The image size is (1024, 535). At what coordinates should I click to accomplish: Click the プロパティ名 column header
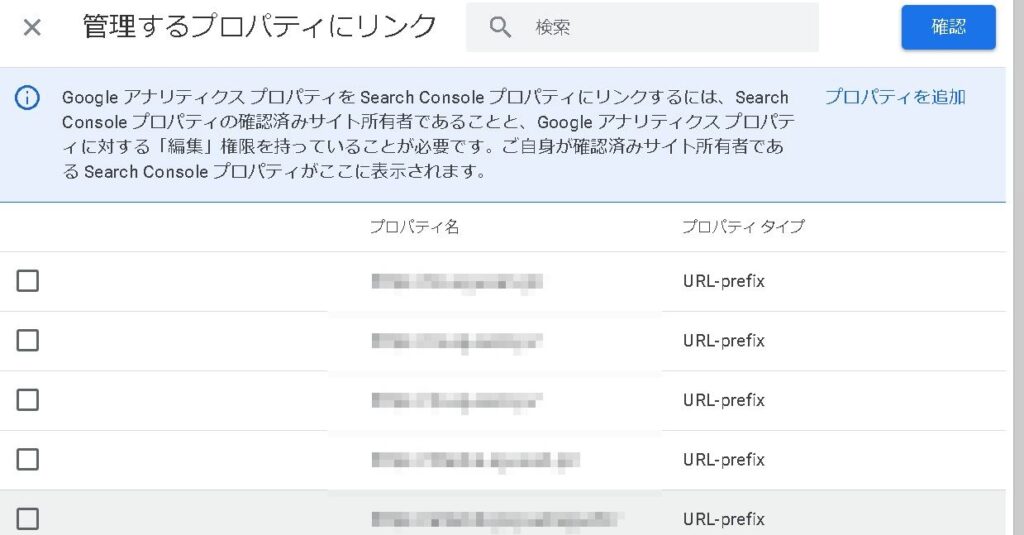(414, 227)
